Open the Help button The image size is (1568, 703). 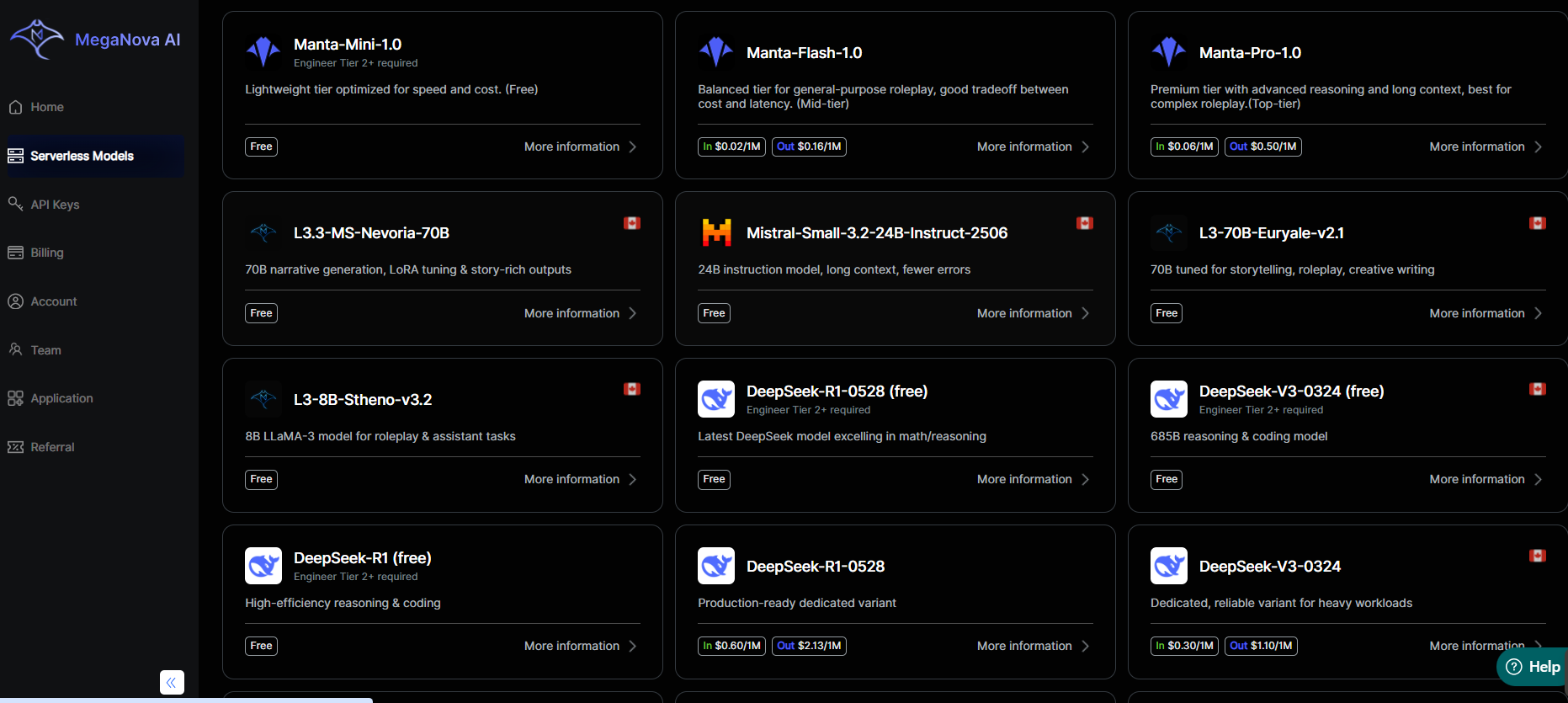(1533, 667)
